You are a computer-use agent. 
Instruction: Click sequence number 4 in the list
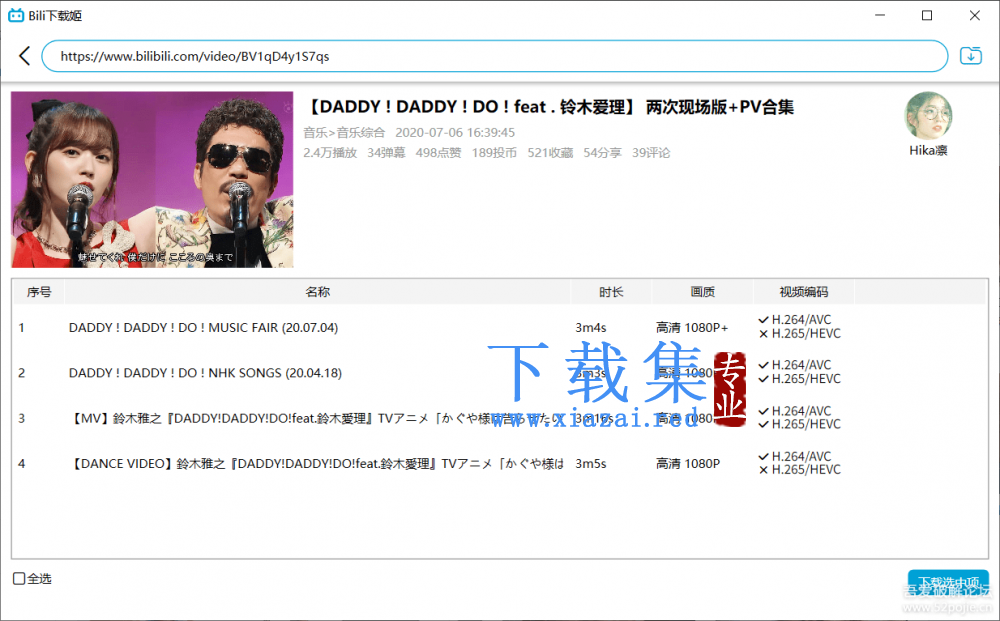point(22,464)
